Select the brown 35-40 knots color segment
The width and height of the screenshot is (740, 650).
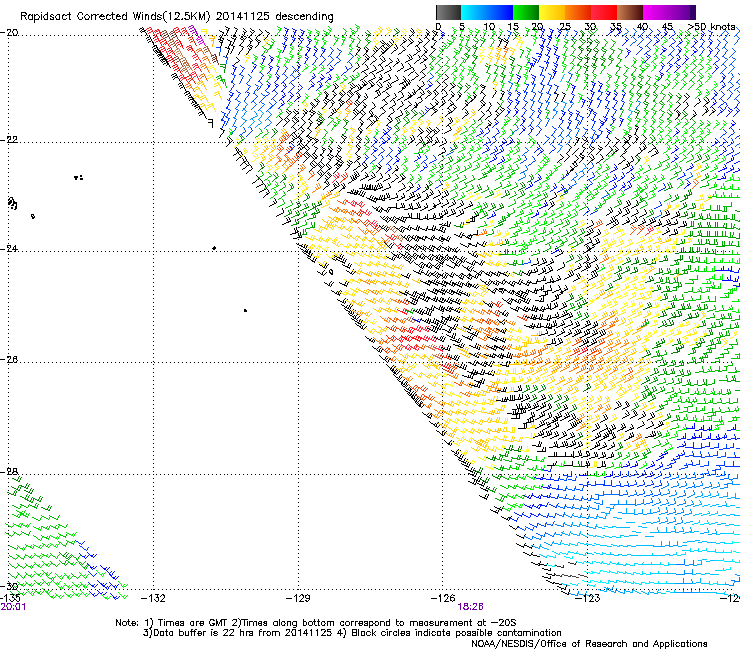[630, 12]
